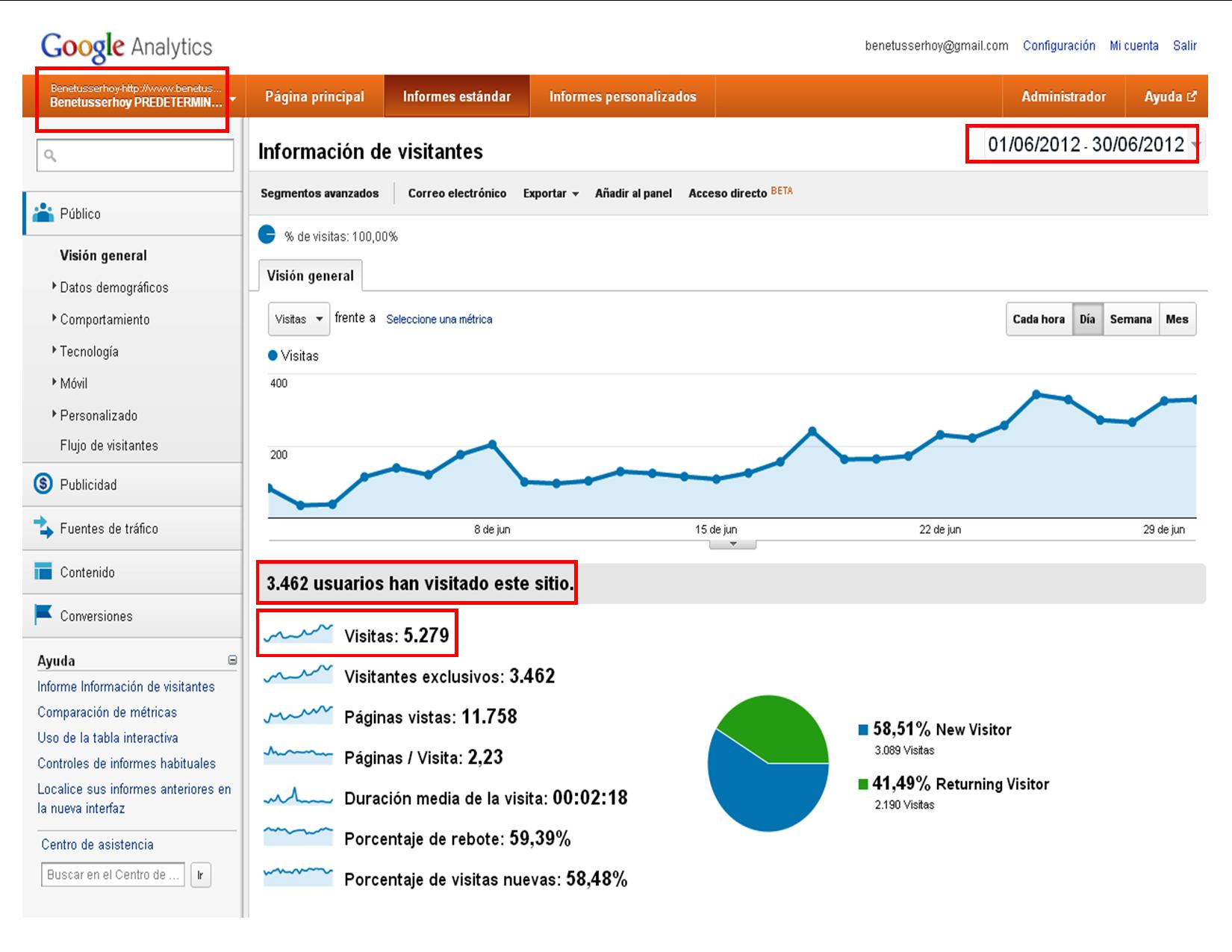The width and height of the screenshot is (1232, 952).
Task: Click the Contenido page icon
Action: pos(43,572)
